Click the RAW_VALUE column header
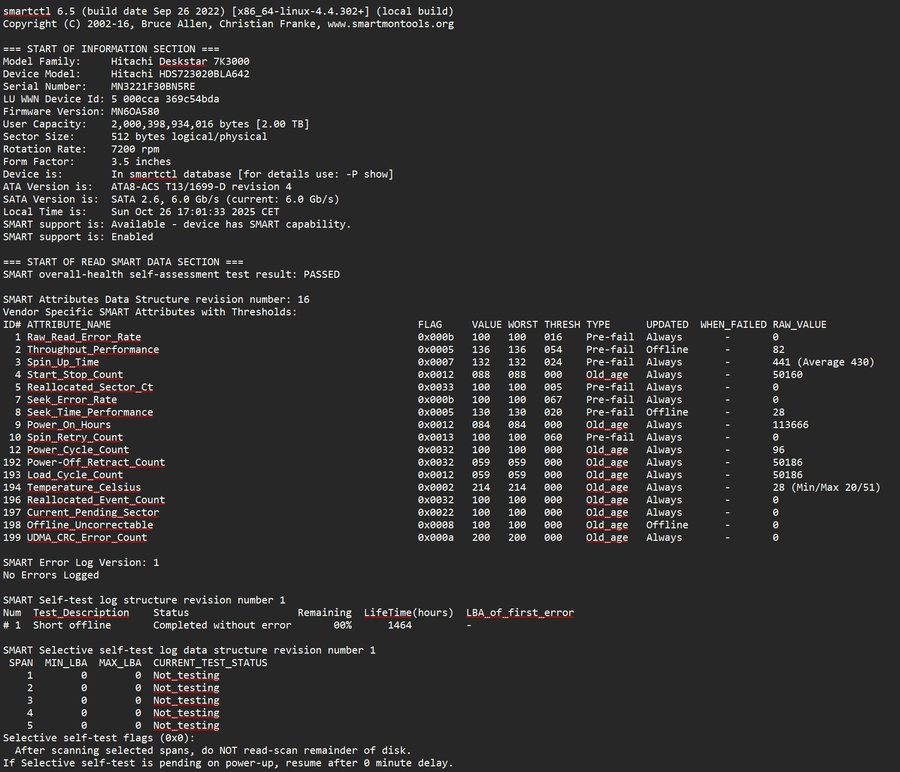The height and width of the screenshot is (772, 900). coord(799,325)
